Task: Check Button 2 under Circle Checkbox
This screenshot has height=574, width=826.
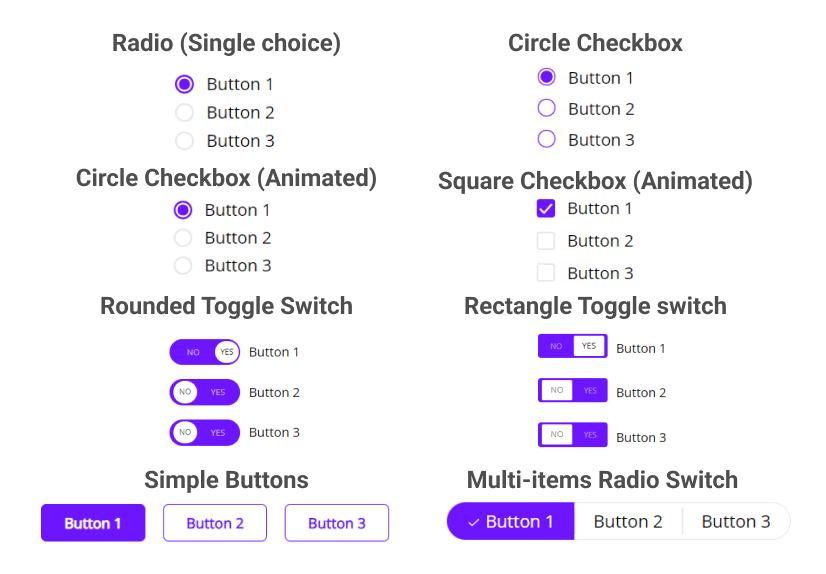Action: point(546,108)
